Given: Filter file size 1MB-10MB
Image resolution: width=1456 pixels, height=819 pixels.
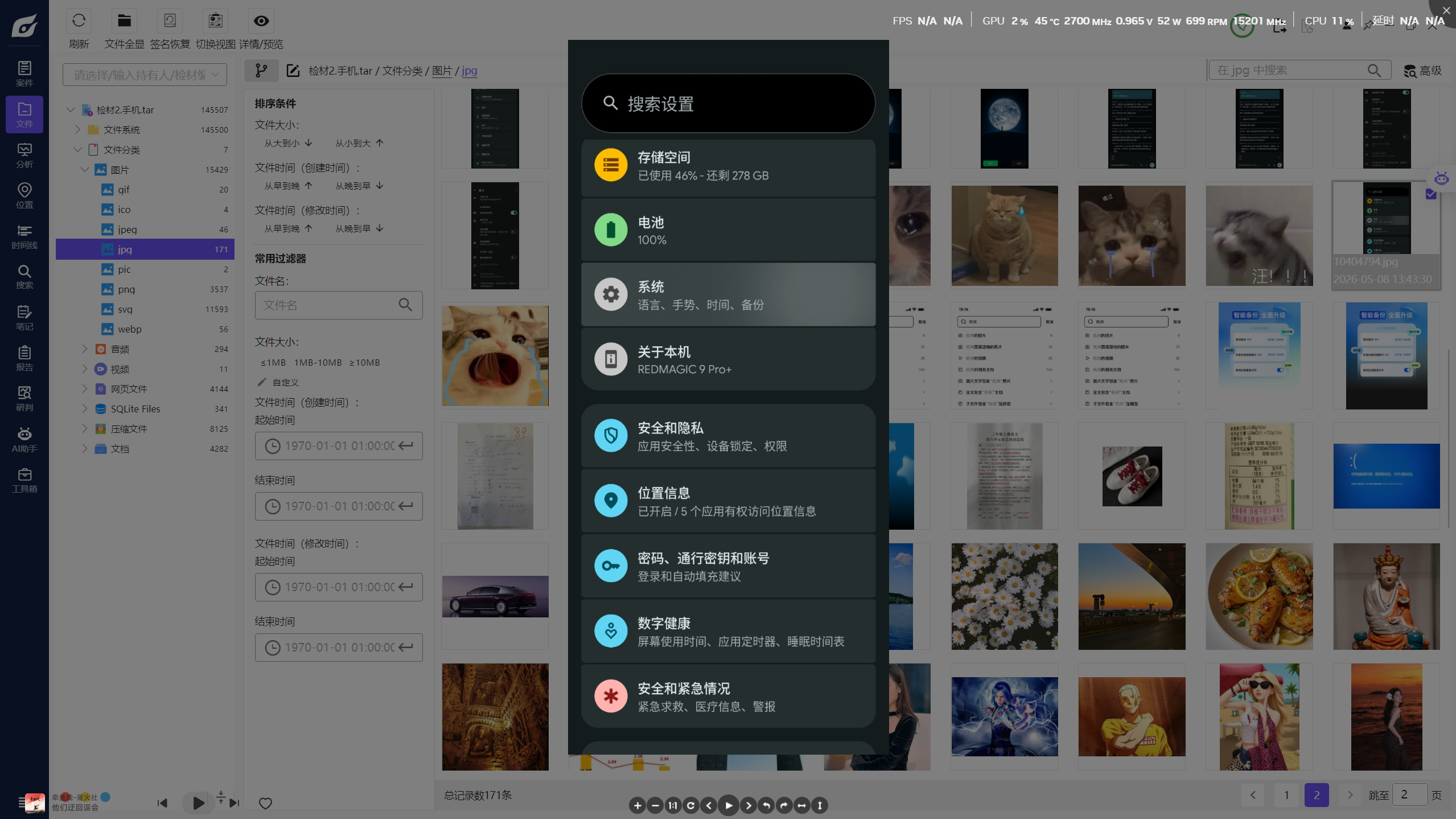Looking at the screenshot, I should pyautogui.click(x=318, y=362).
